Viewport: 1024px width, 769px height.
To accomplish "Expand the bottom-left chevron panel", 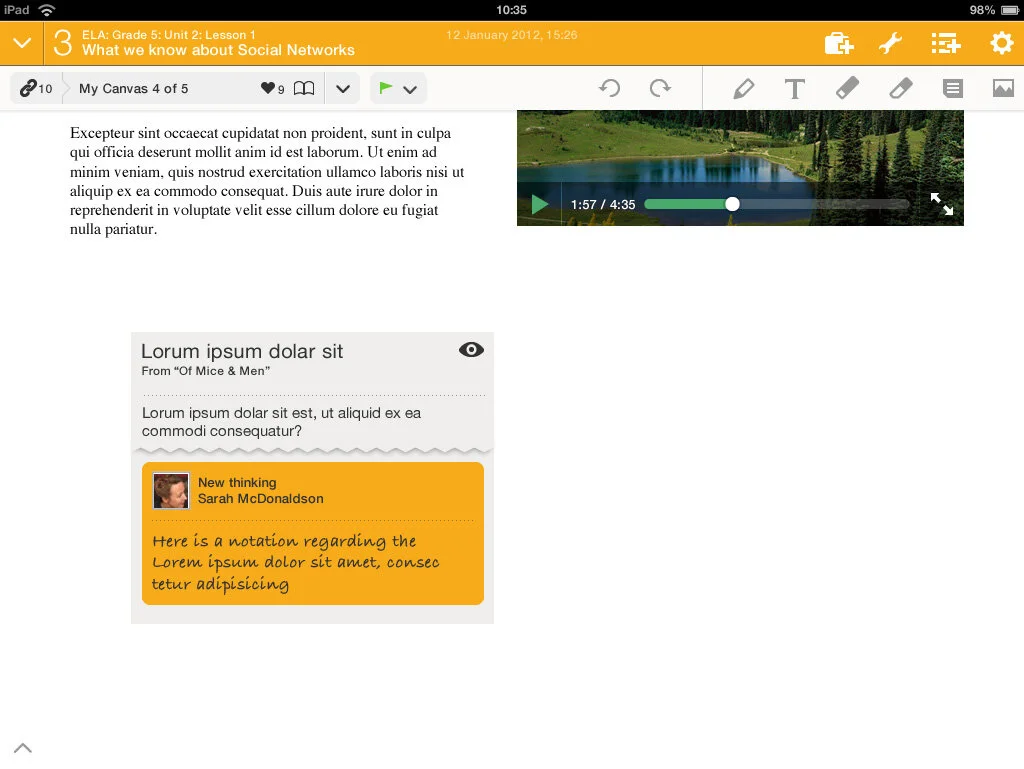I will coord(23,747).
